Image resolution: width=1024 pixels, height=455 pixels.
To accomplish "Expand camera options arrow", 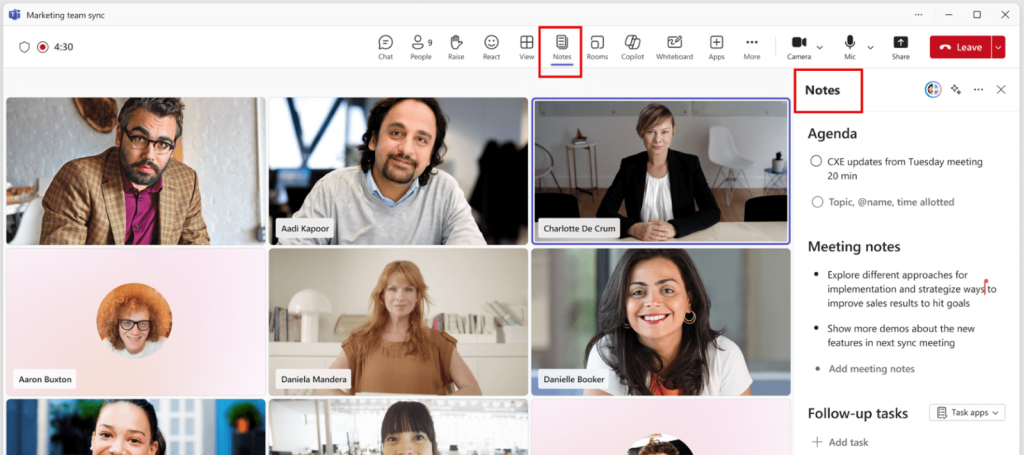I will 820,47.
